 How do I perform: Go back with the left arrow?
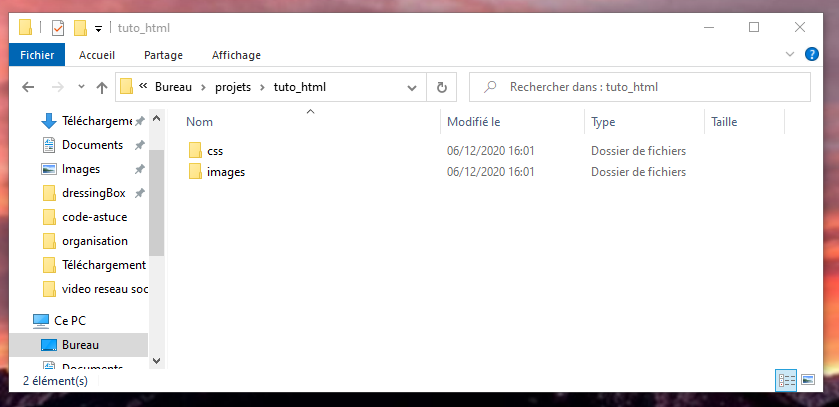pos(28,87)
